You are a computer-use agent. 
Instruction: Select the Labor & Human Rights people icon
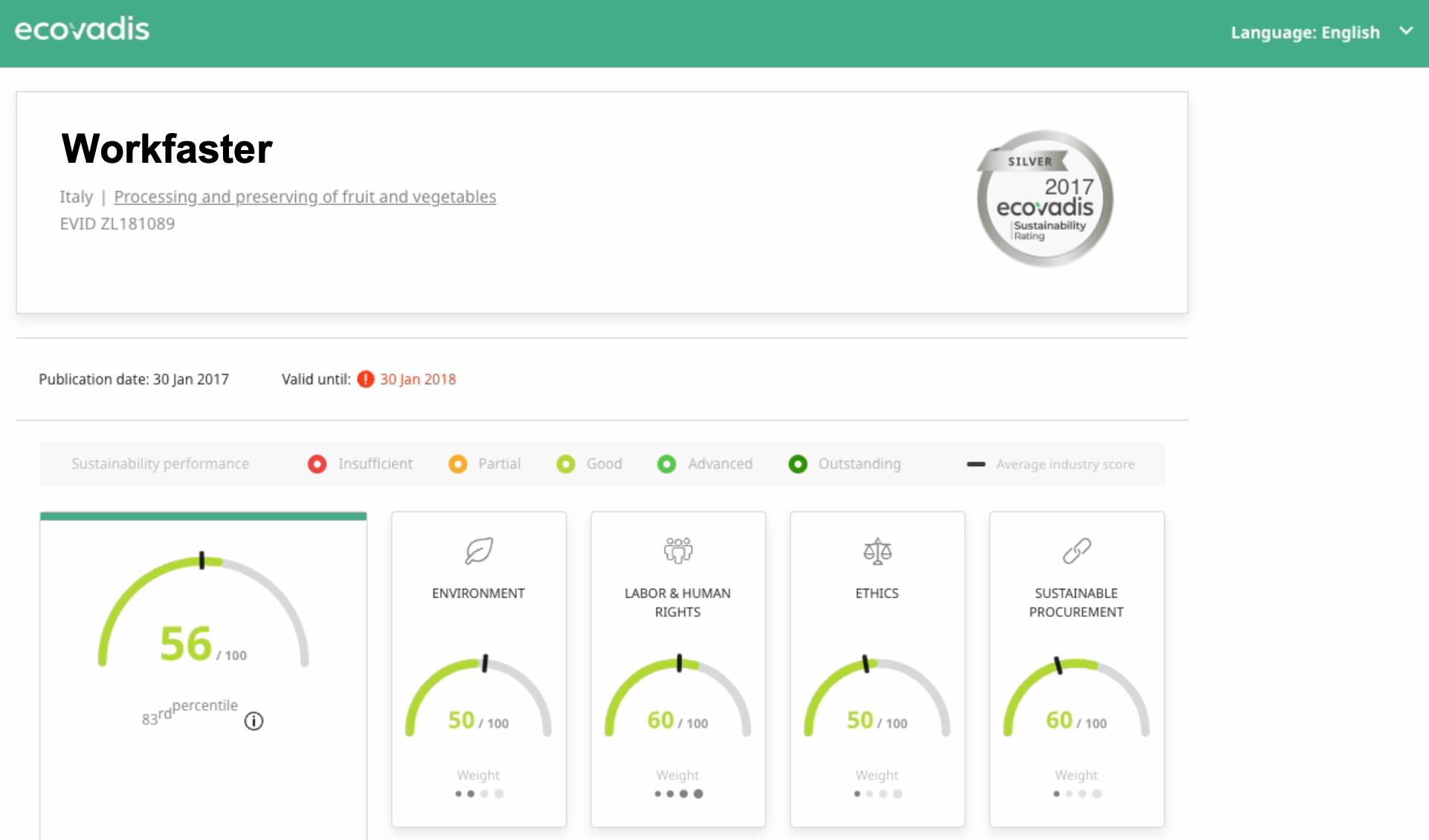coord(678,551)
